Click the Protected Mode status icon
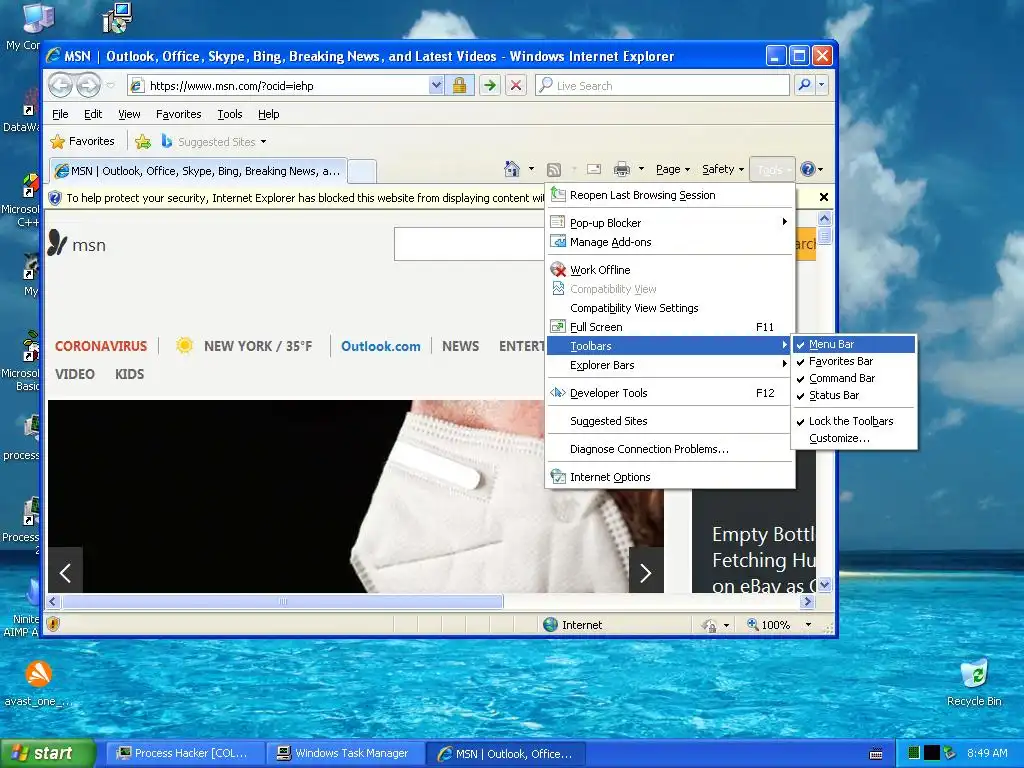The height and width of the screenshot is (768, 1024). click(709, 625)
